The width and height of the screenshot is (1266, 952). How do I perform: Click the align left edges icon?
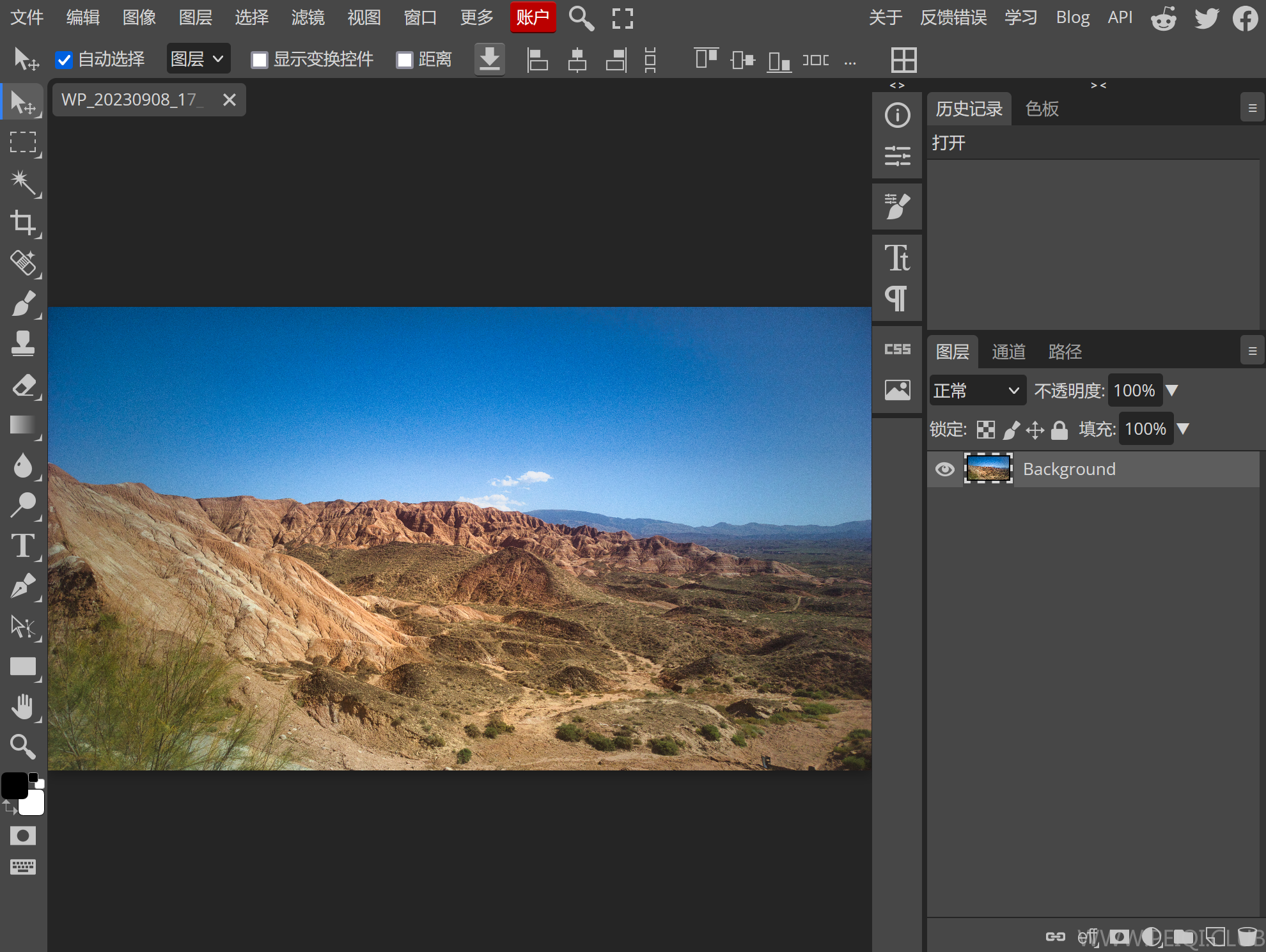click(537, 60)
